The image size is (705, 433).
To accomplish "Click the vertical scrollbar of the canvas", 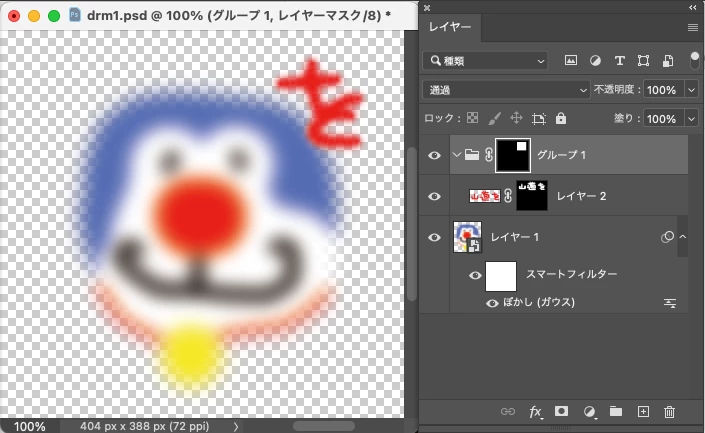I will 411,224.
